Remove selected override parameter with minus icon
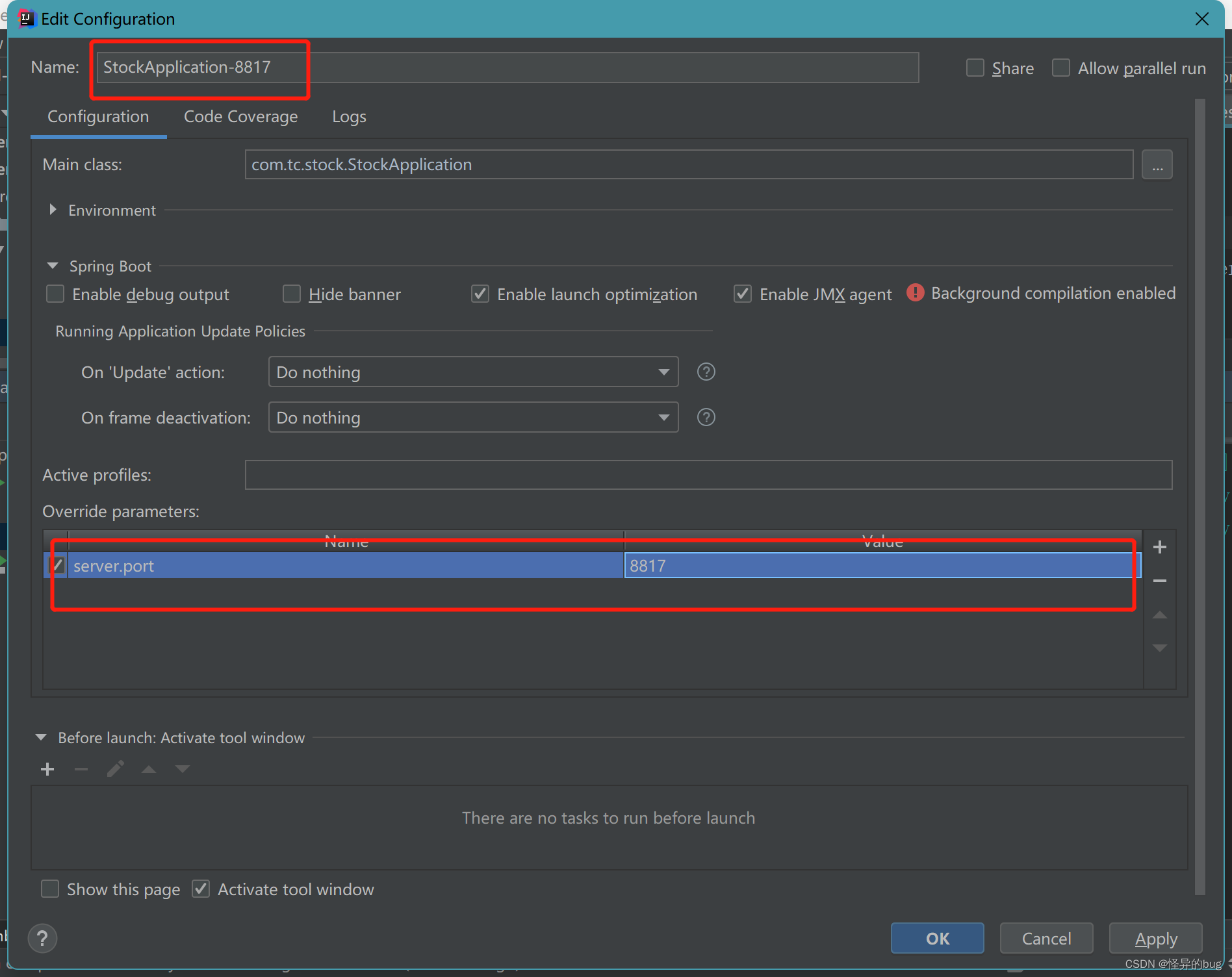This screenshot has height=977, width=1232. tap(1159, 581)
